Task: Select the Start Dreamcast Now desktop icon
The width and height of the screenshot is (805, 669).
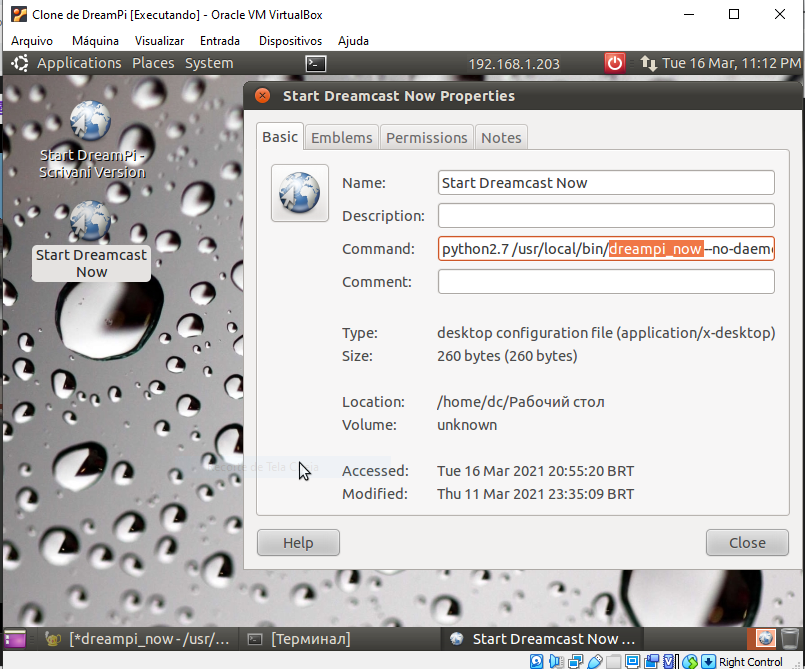Action: click(91, 240)
